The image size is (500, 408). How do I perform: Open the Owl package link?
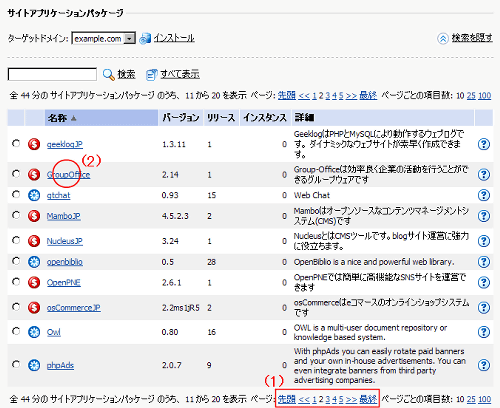click(x=54, y=332)
